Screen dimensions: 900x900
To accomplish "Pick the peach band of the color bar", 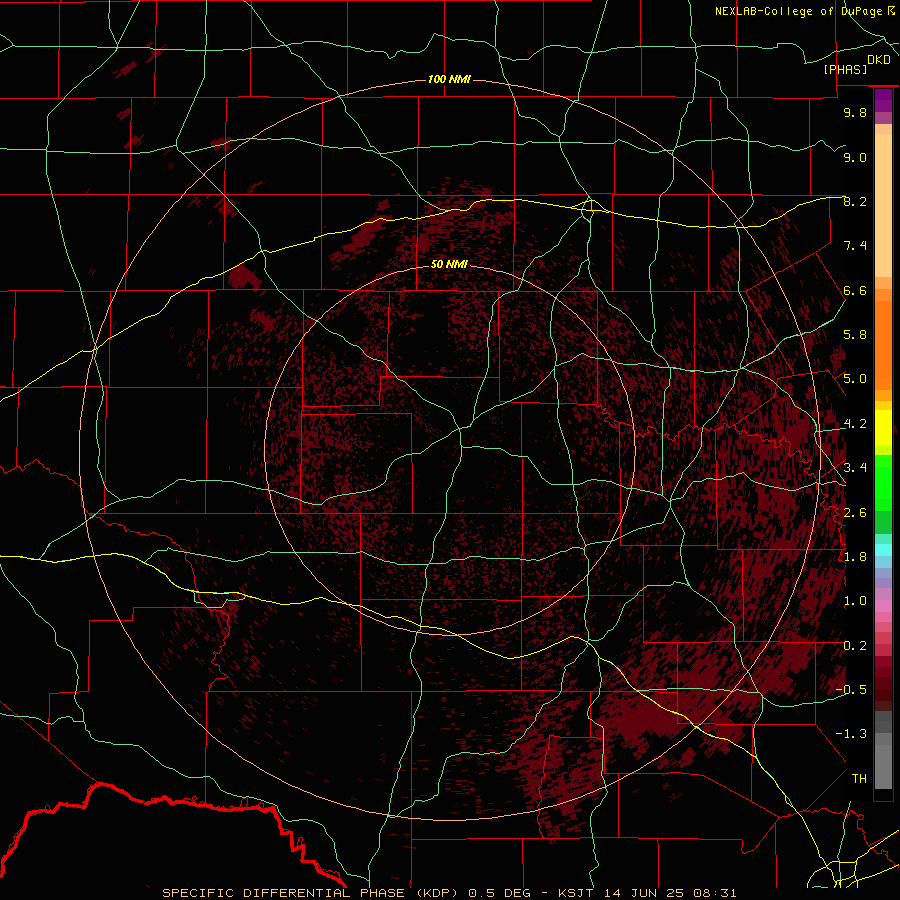I will (883, 205).
